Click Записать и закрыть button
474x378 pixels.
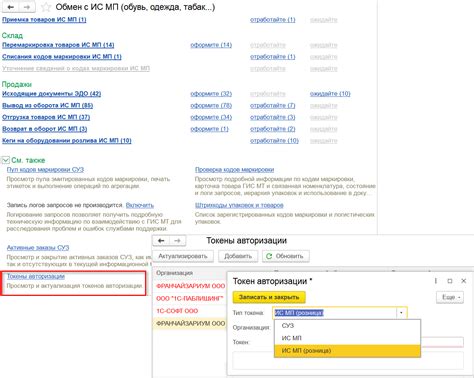[x=269, y=297]
